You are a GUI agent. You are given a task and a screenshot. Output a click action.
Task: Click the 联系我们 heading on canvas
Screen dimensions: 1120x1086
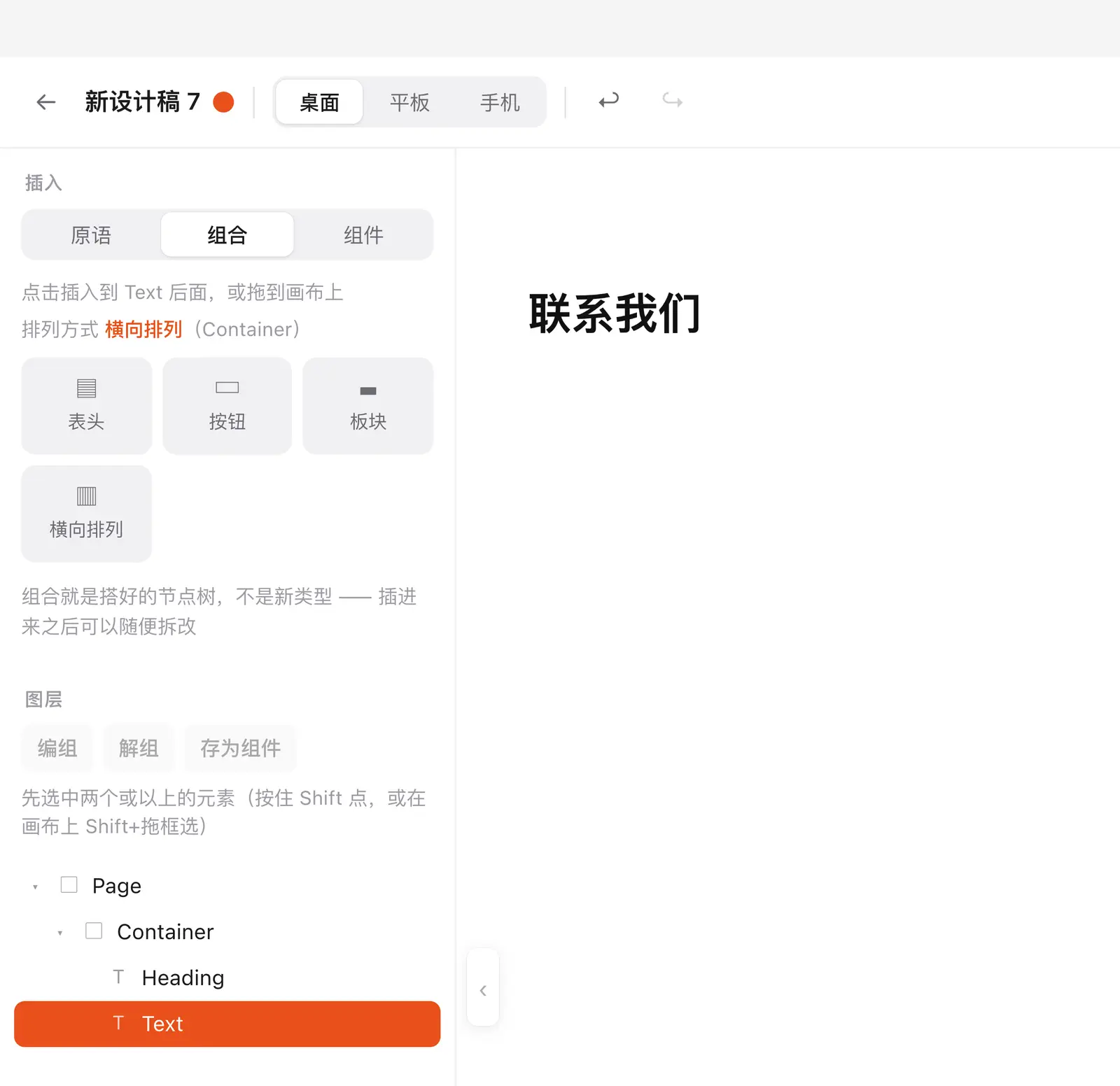(615, 313)
